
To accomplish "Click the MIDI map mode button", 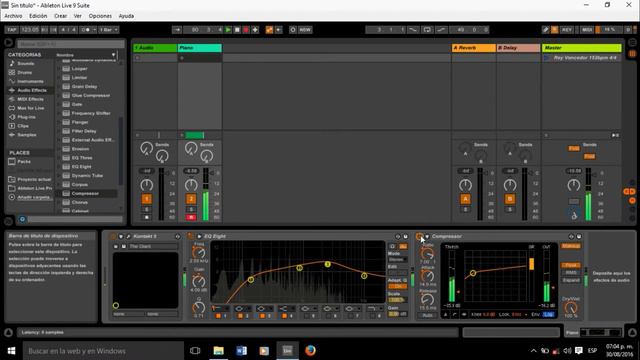I will [x=587, y=30].
